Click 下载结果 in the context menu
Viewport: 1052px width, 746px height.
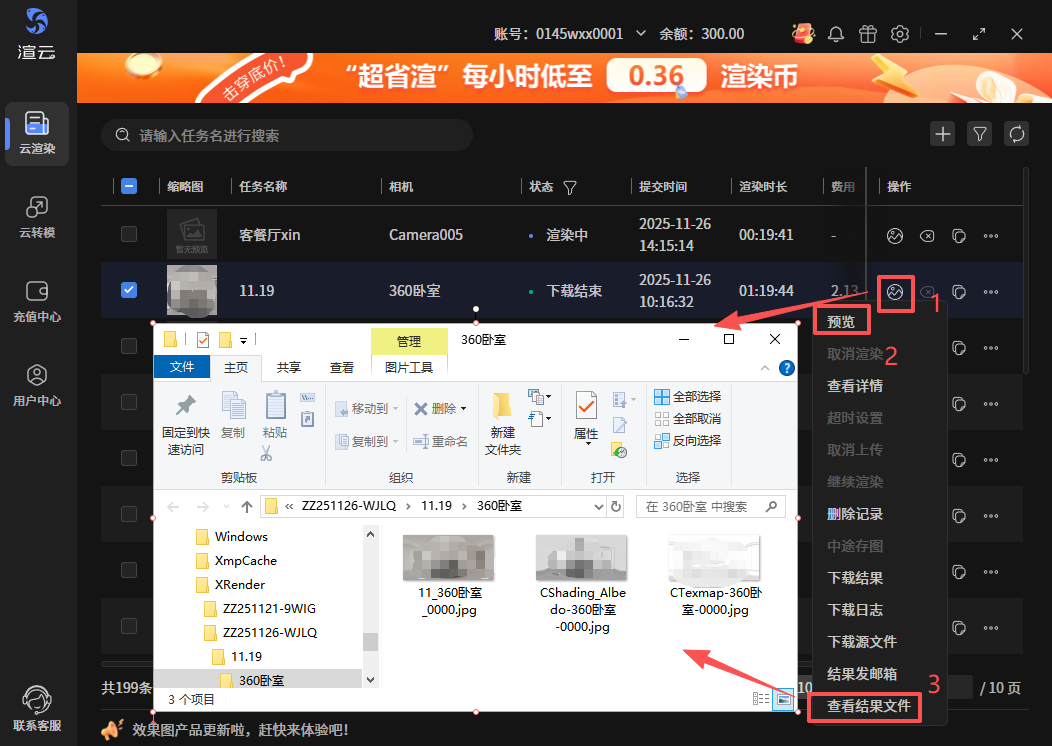tap(854, 578)
